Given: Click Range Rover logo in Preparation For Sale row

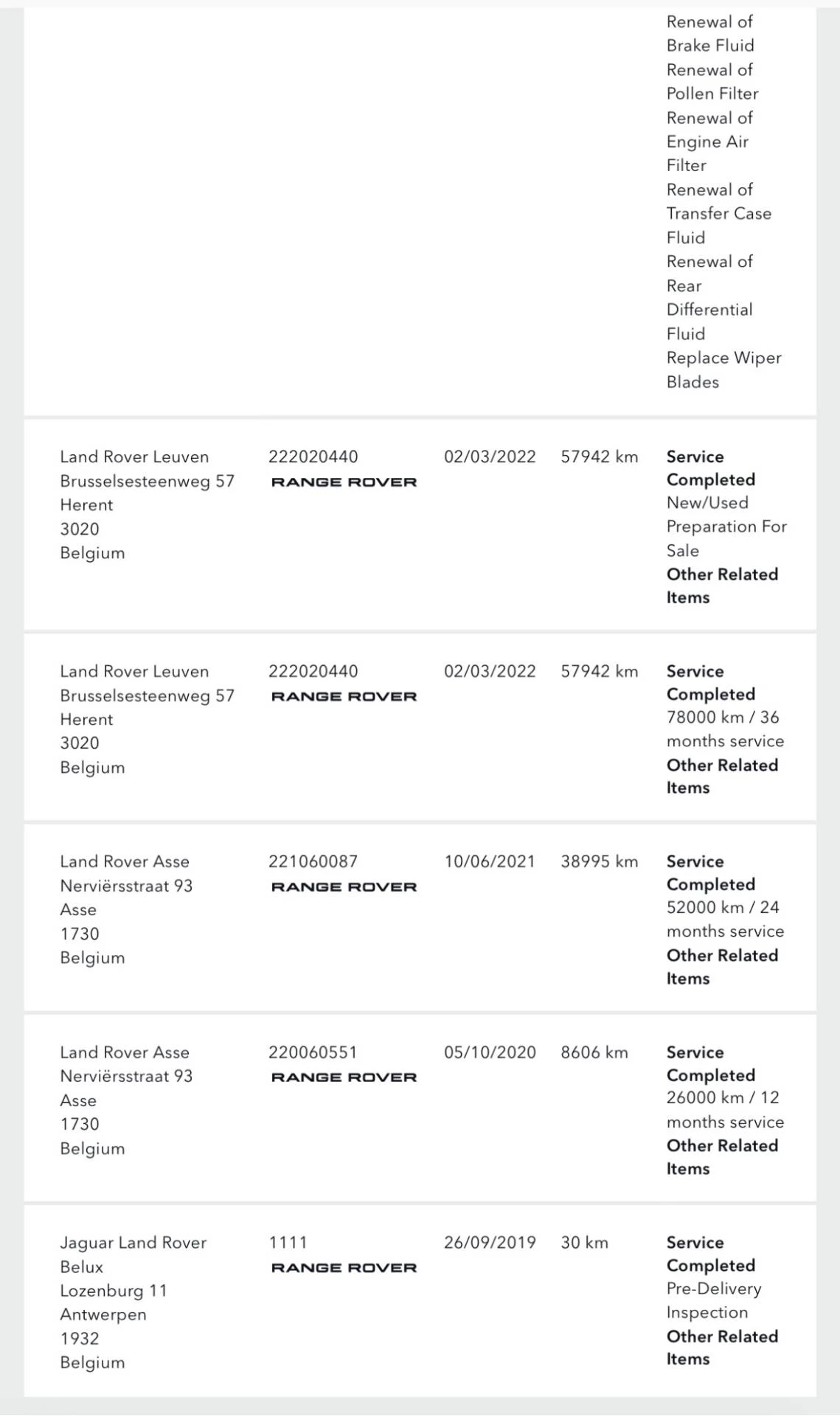Looking at the screenshot, I should (x=344, y=482).
